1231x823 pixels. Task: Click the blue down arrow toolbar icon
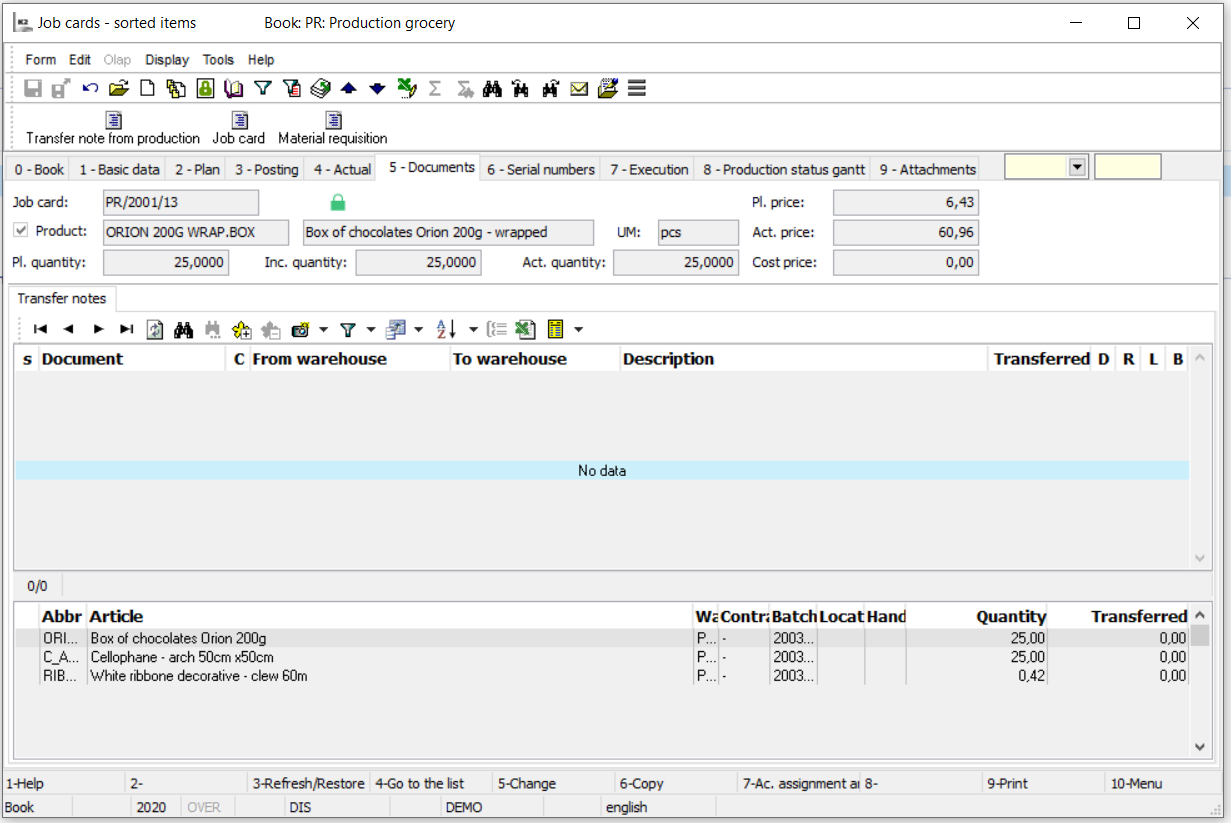[377, 89]
